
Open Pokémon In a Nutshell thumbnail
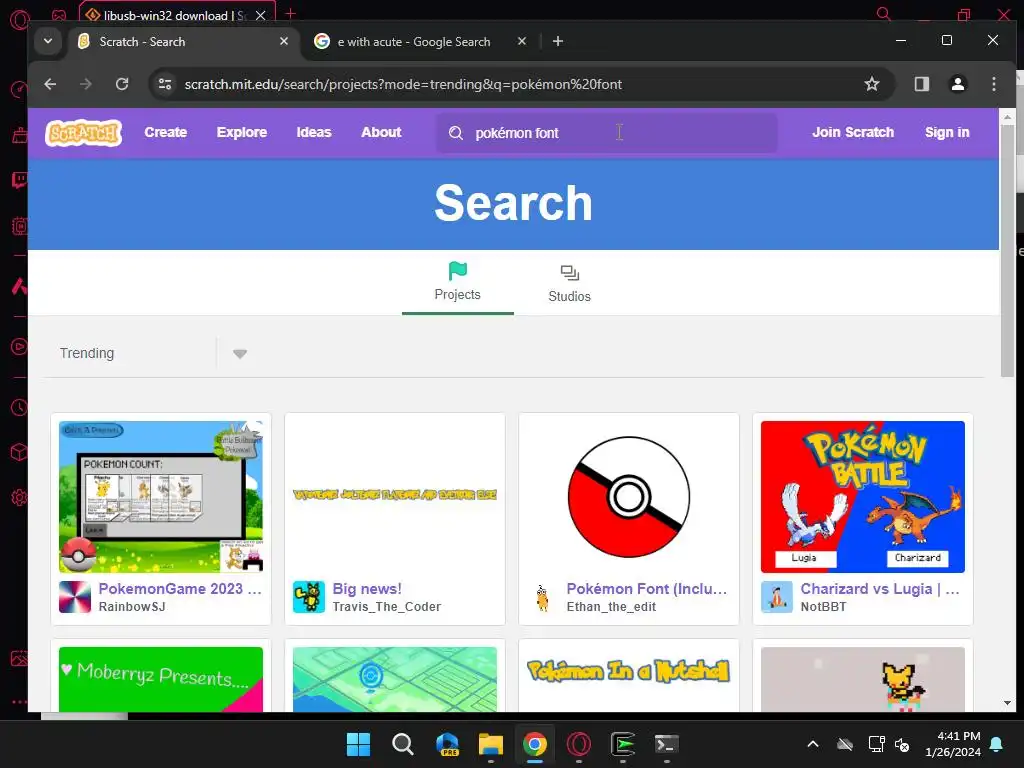click(x=629, y=679)
